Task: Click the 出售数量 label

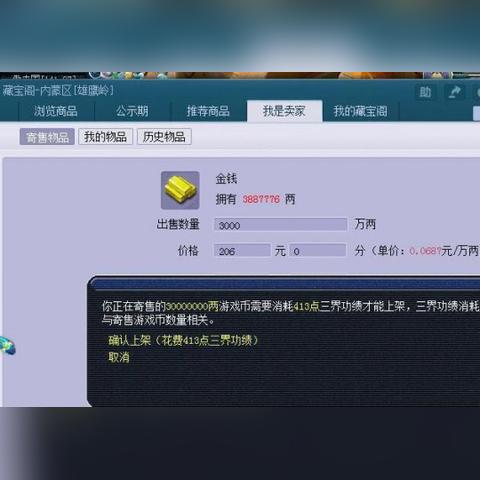Action: tap(178, 224)
